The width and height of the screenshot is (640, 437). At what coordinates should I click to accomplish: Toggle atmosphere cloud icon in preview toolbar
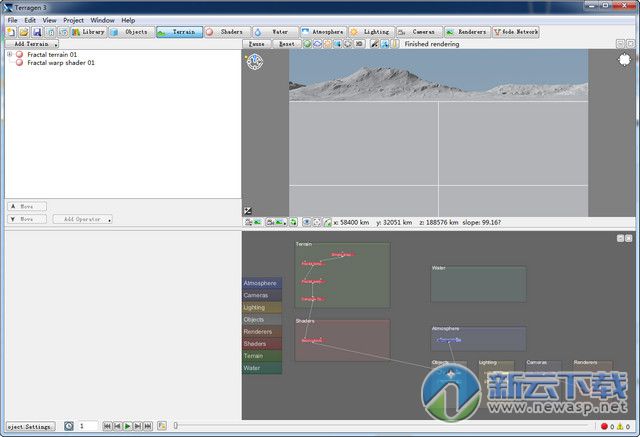[x=317, y=44]
